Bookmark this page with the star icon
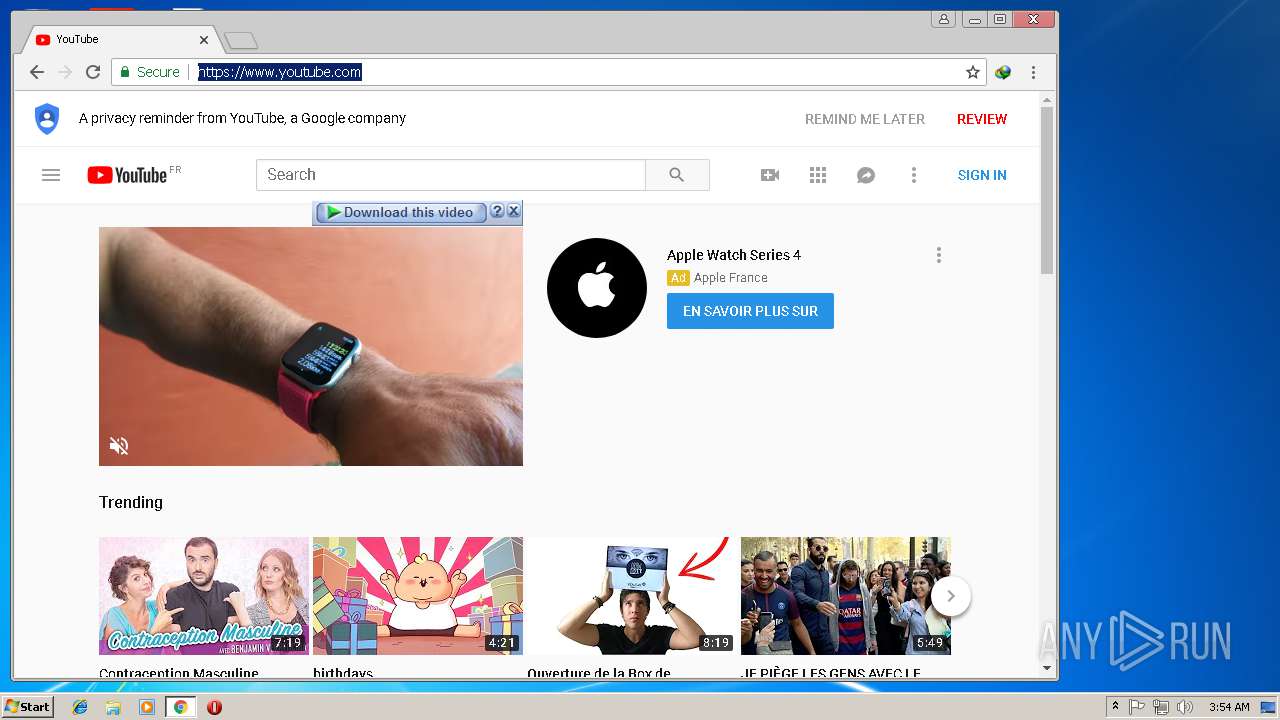 (x=972, y=72)
